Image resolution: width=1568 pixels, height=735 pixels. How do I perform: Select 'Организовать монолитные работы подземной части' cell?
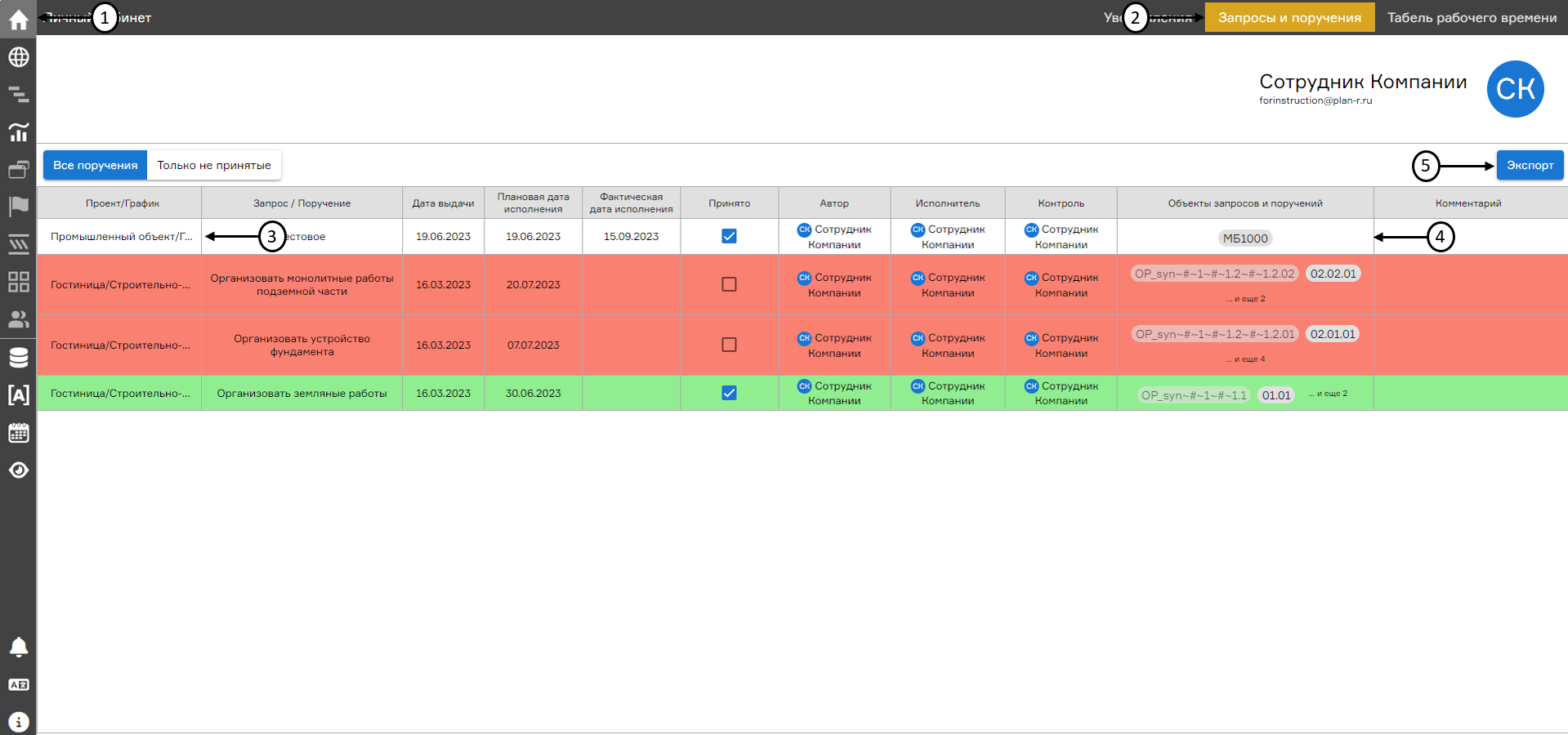(x=302, y=285)
